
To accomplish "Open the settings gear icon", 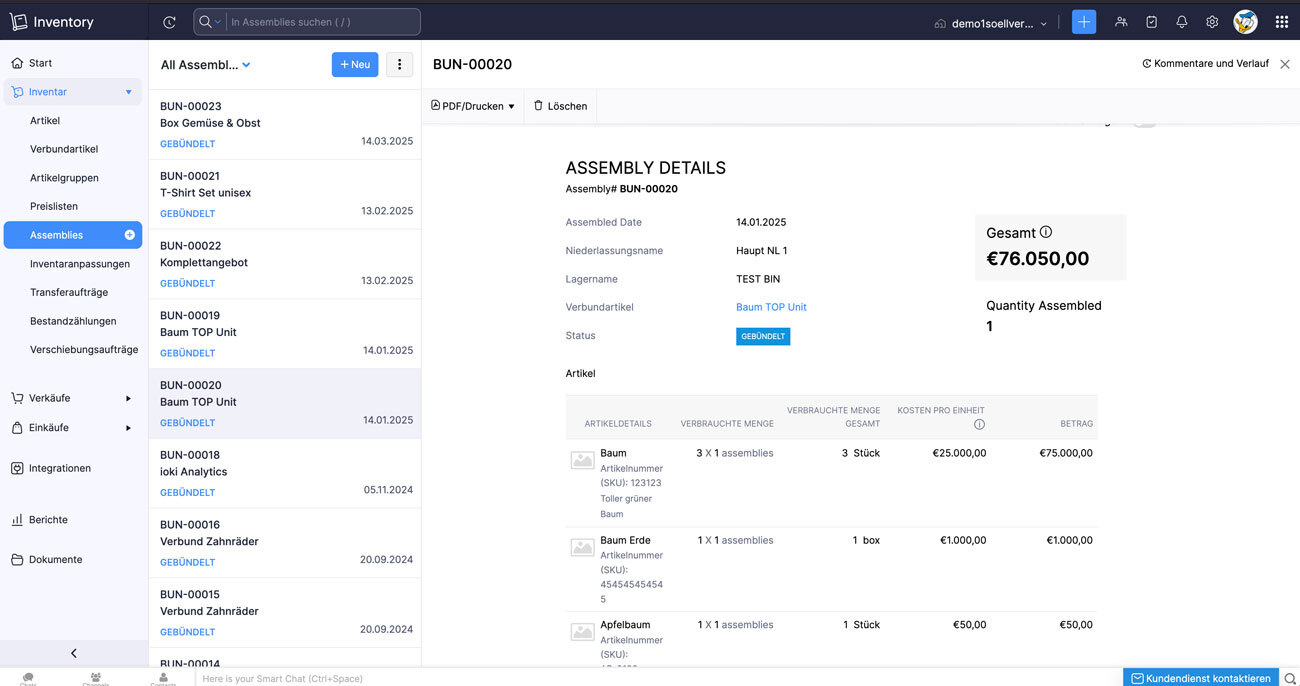I will coord(1212,22).
